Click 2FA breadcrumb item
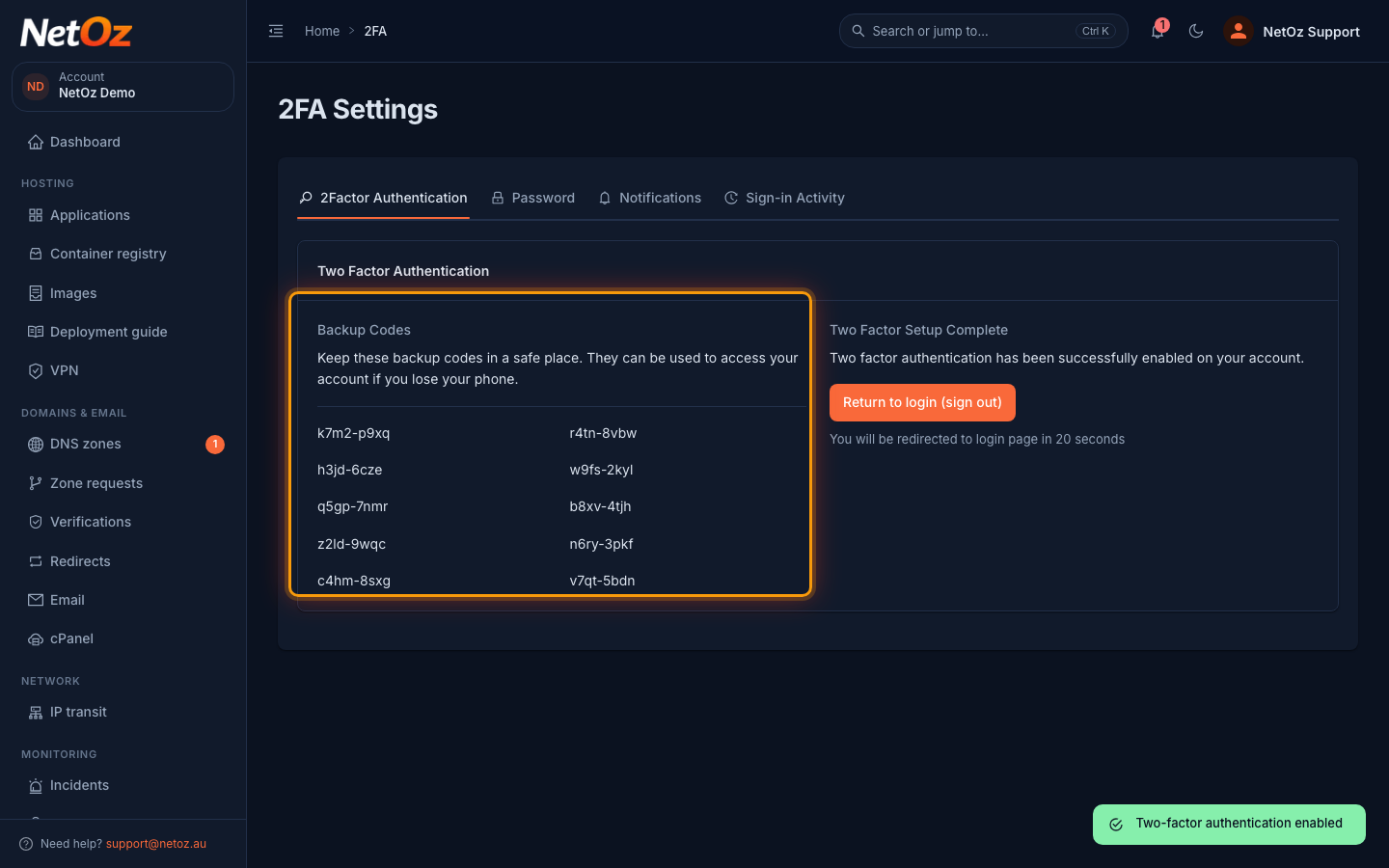 [375, 31]
